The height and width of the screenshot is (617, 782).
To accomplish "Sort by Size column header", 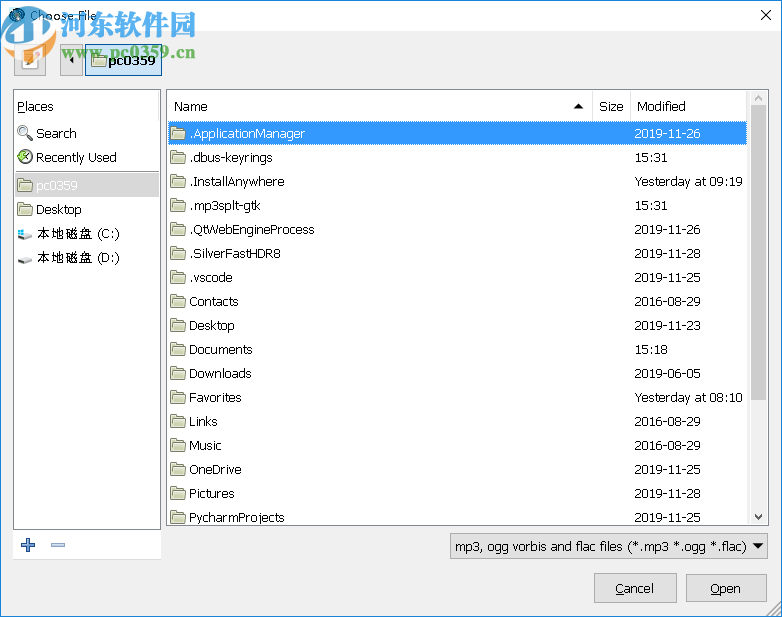I will (611, 106).
